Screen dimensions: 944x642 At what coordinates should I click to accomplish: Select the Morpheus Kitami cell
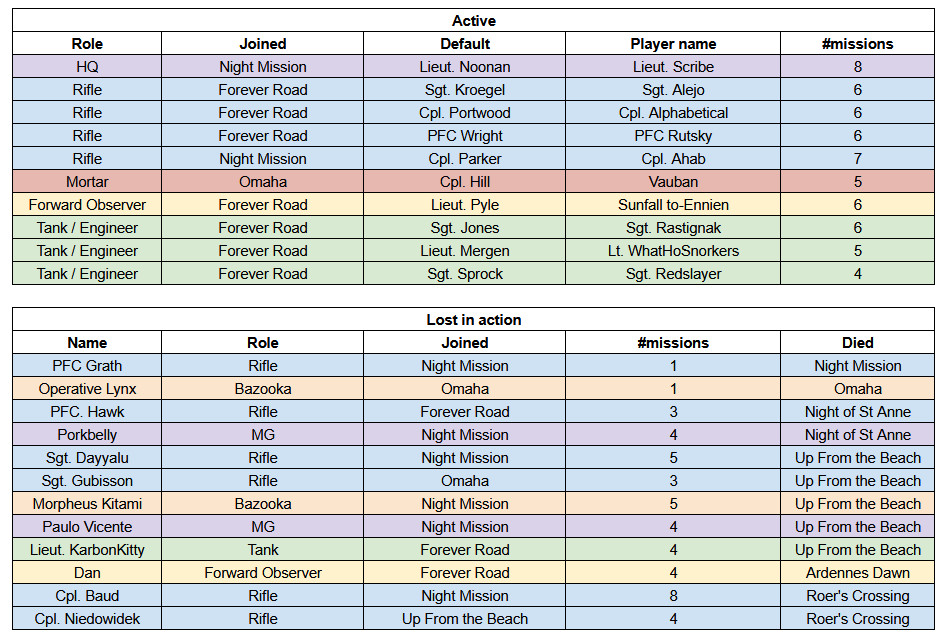pos(87,503)
